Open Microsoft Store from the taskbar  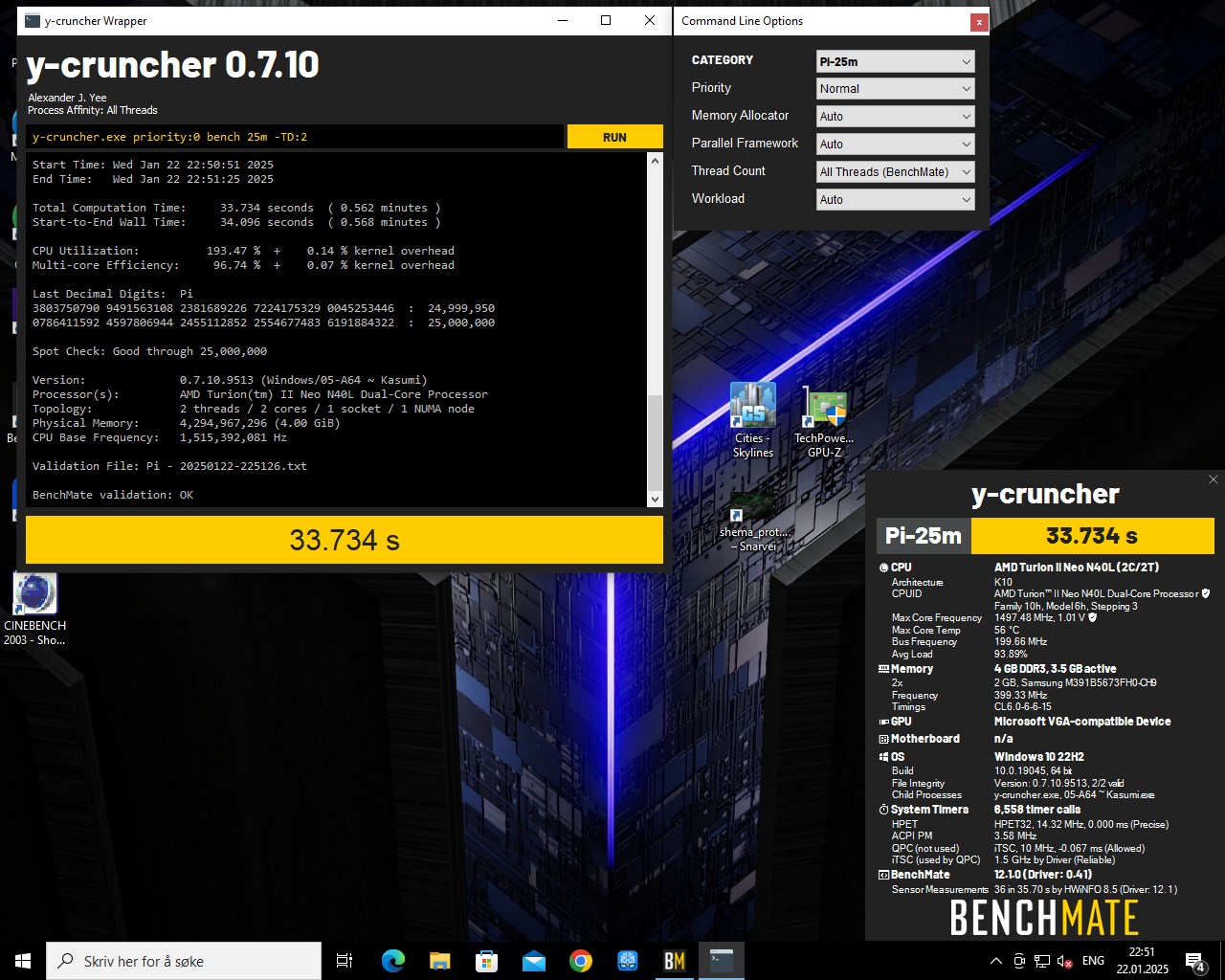pos(486,961)
